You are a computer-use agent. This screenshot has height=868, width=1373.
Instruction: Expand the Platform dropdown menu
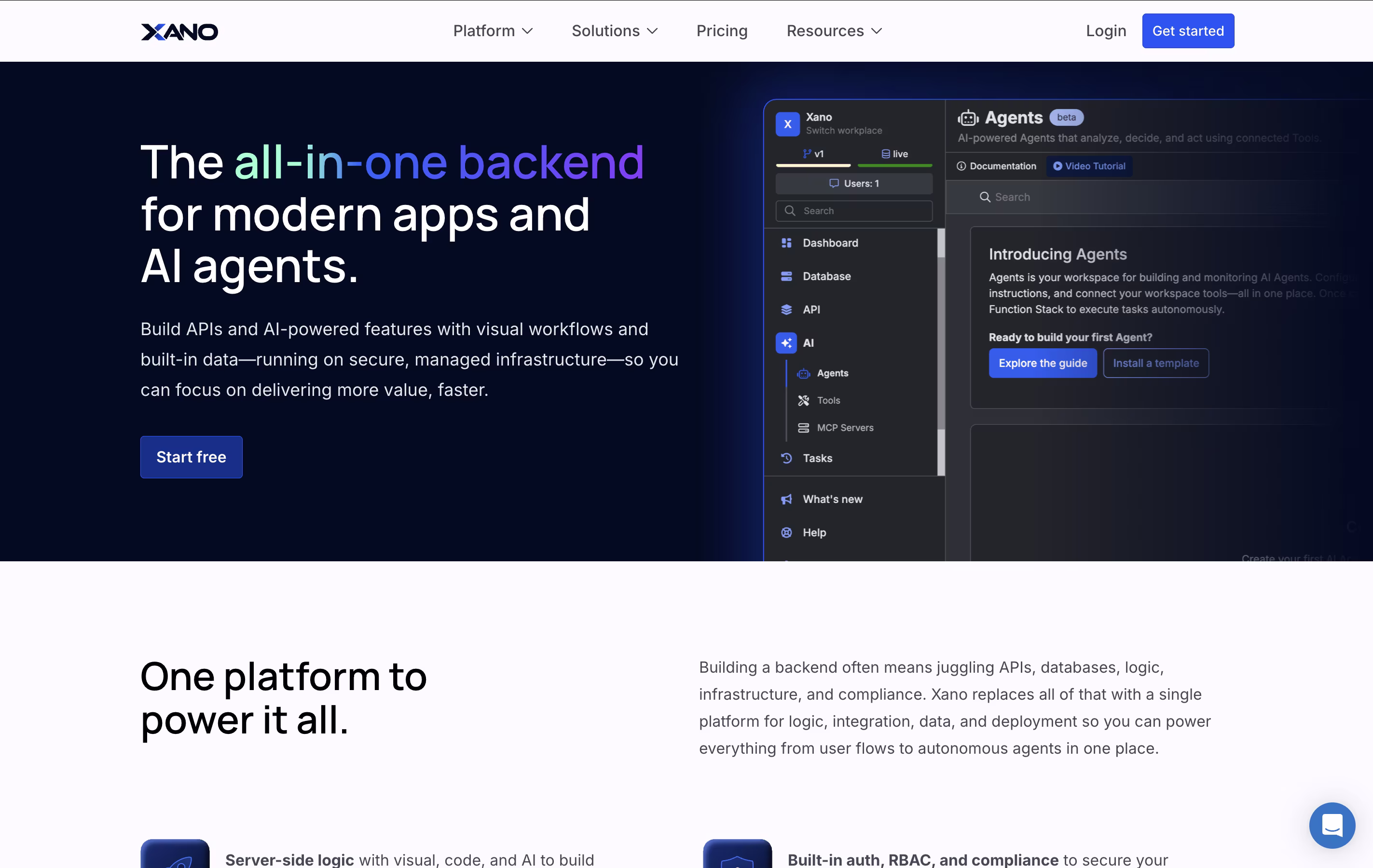[x=493, y=31]
